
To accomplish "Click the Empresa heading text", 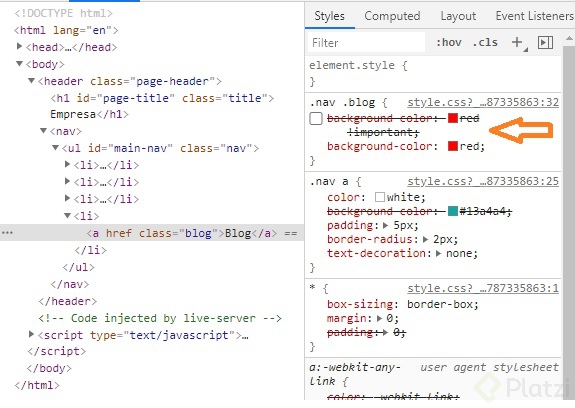I will point(73,114).
